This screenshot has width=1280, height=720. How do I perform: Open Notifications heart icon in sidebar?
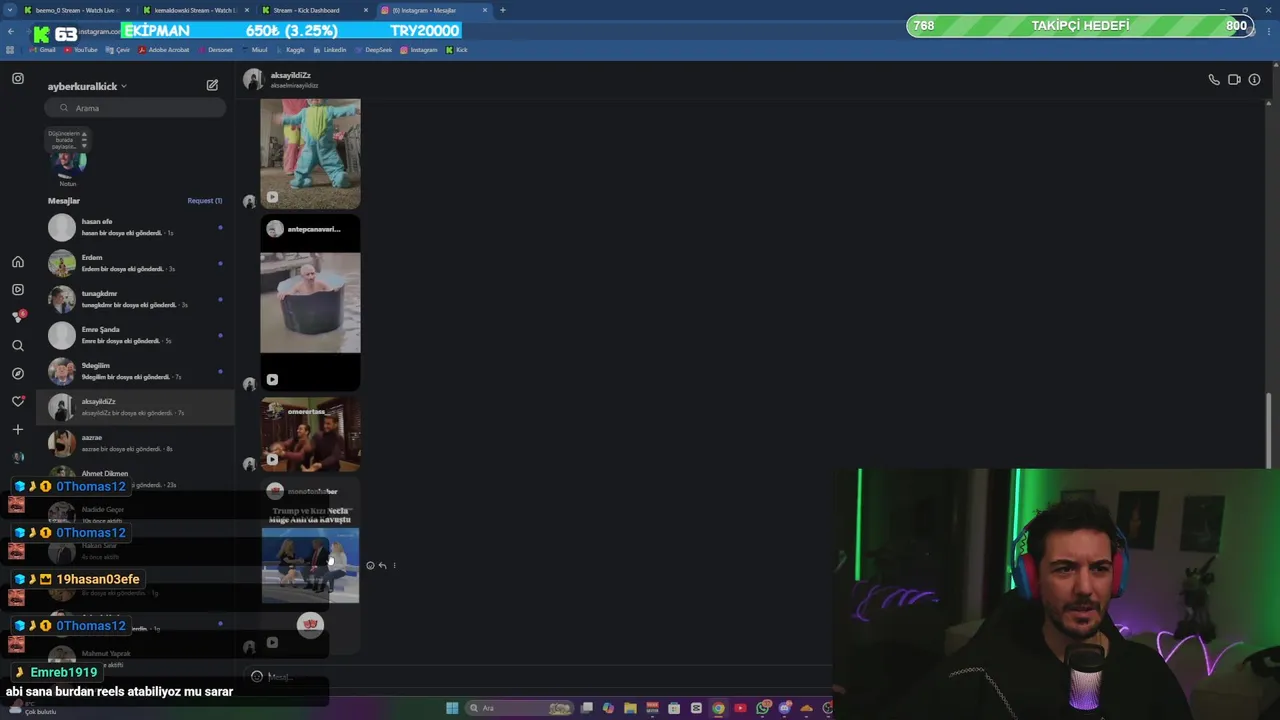18,401
